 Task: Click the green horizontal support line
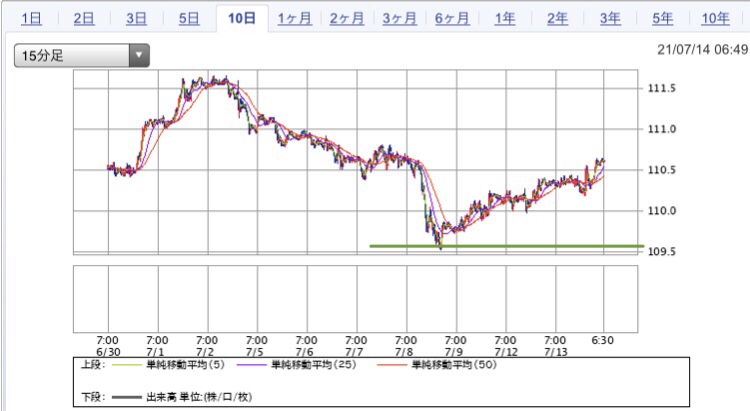click(507, 246)
